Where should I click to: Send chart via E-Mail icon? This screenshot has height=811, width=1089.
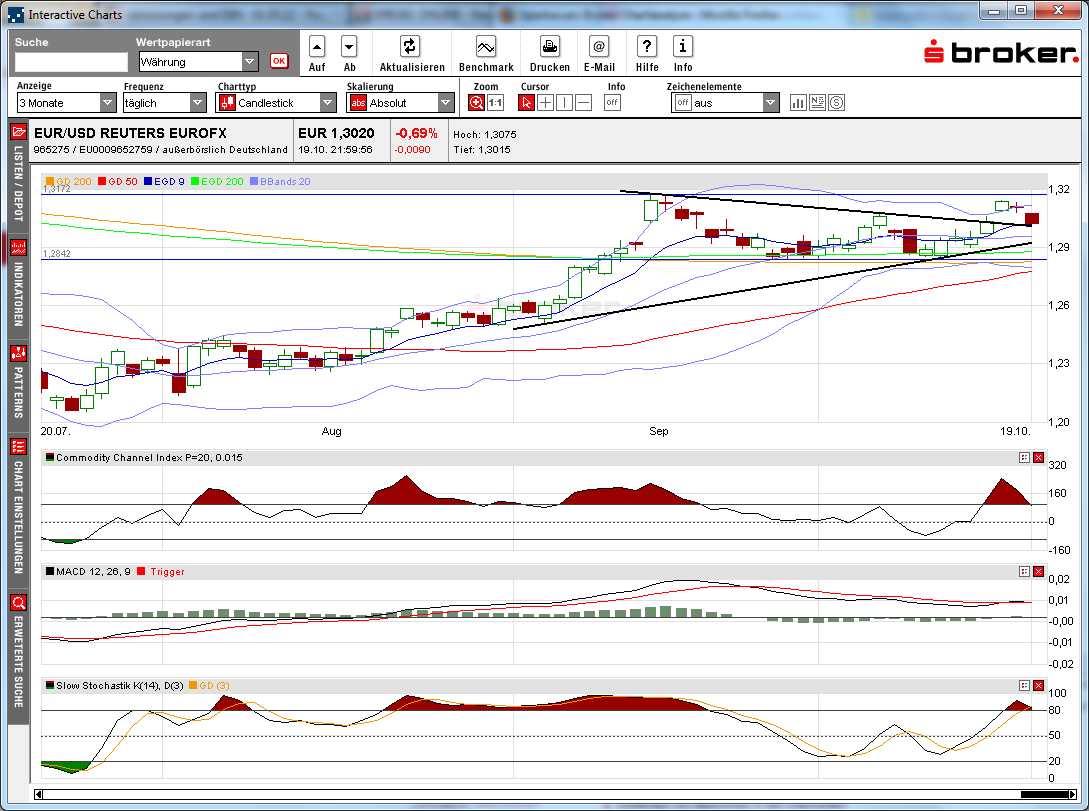pyautogui.click(x=599, y=47)
